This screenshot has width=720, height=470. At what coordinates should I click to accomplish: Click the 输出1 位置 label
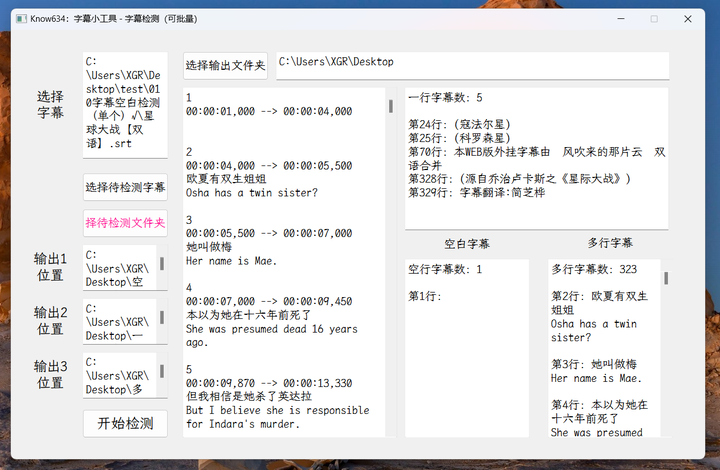coord(50,267)
